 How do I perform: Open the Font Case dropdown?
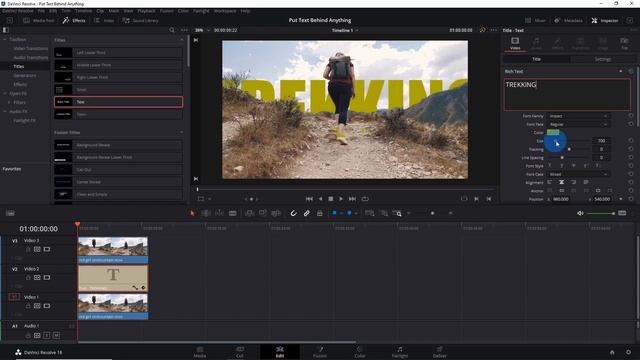(x=578, y=174)
